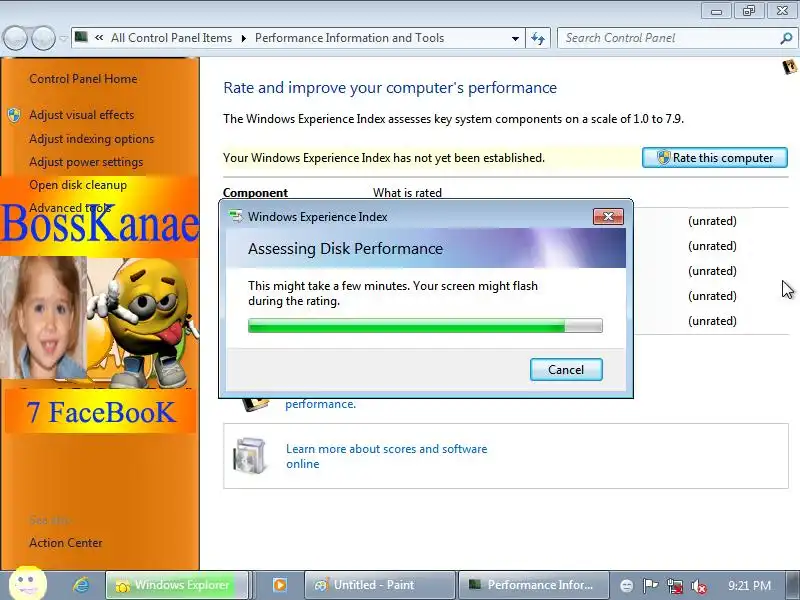800x600 pixels.
Task: Minimize the Control Panel window
Action: tap(716, 11)
